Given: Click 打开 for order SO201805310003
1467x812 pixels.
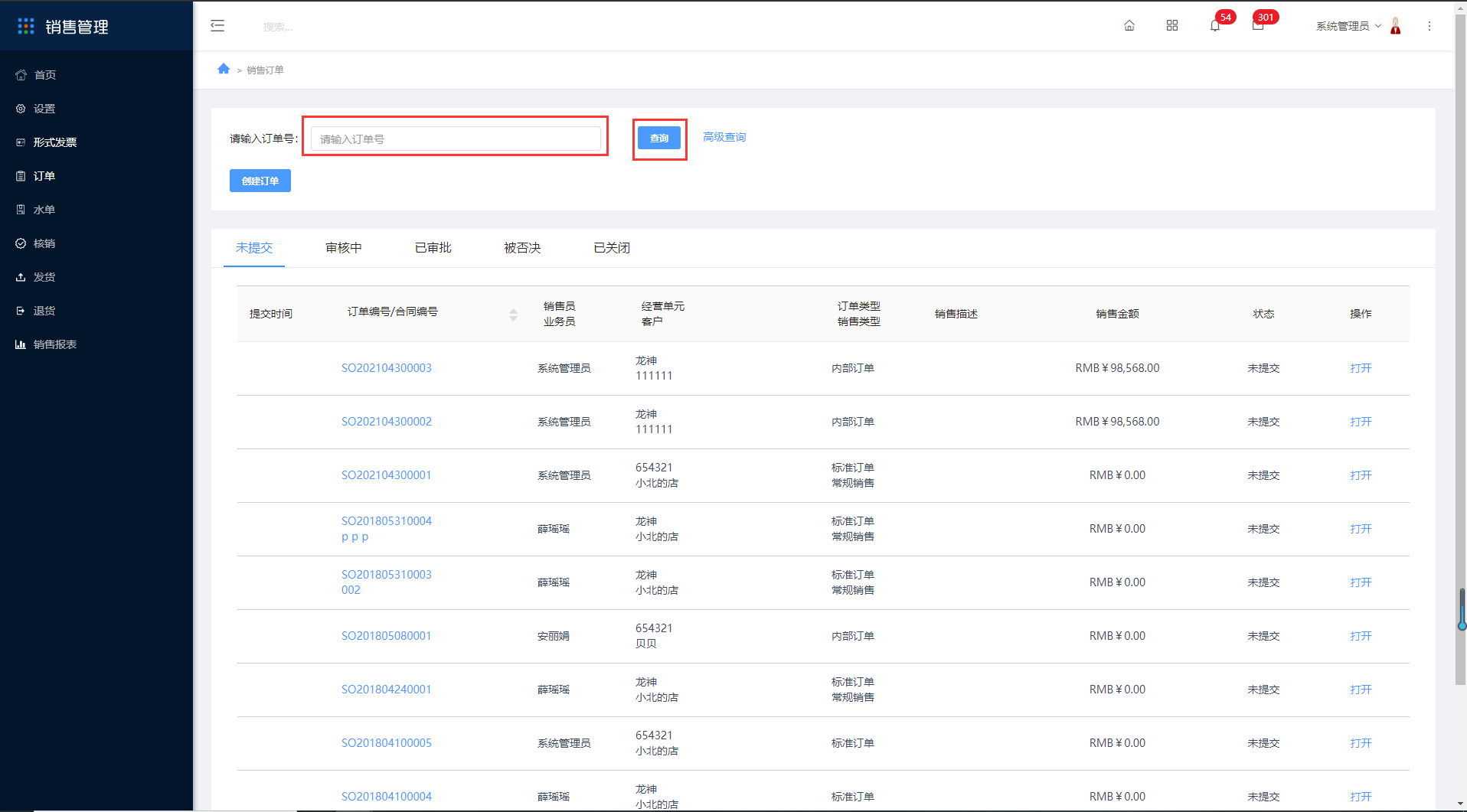Looking at the screenshot, I should [x=1361, y=582].
